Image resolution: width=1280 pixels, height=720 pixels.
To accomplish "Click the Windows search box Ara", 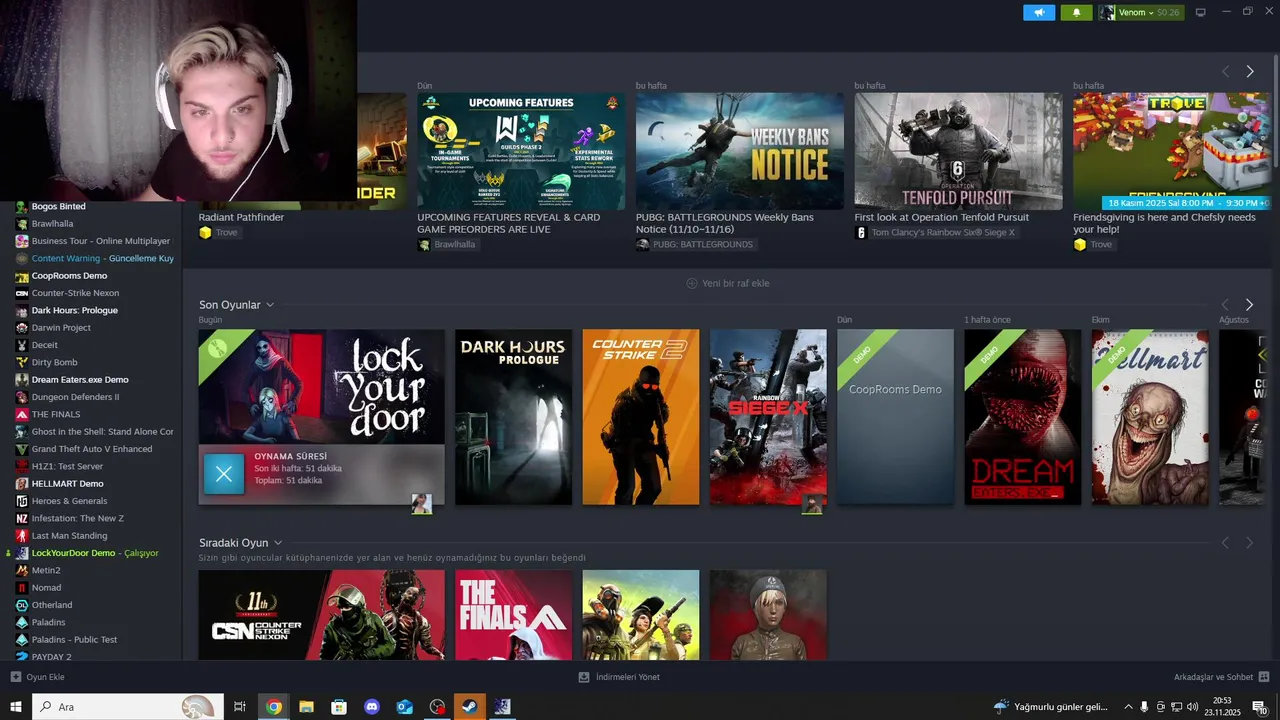I will (x=128, y=707).
